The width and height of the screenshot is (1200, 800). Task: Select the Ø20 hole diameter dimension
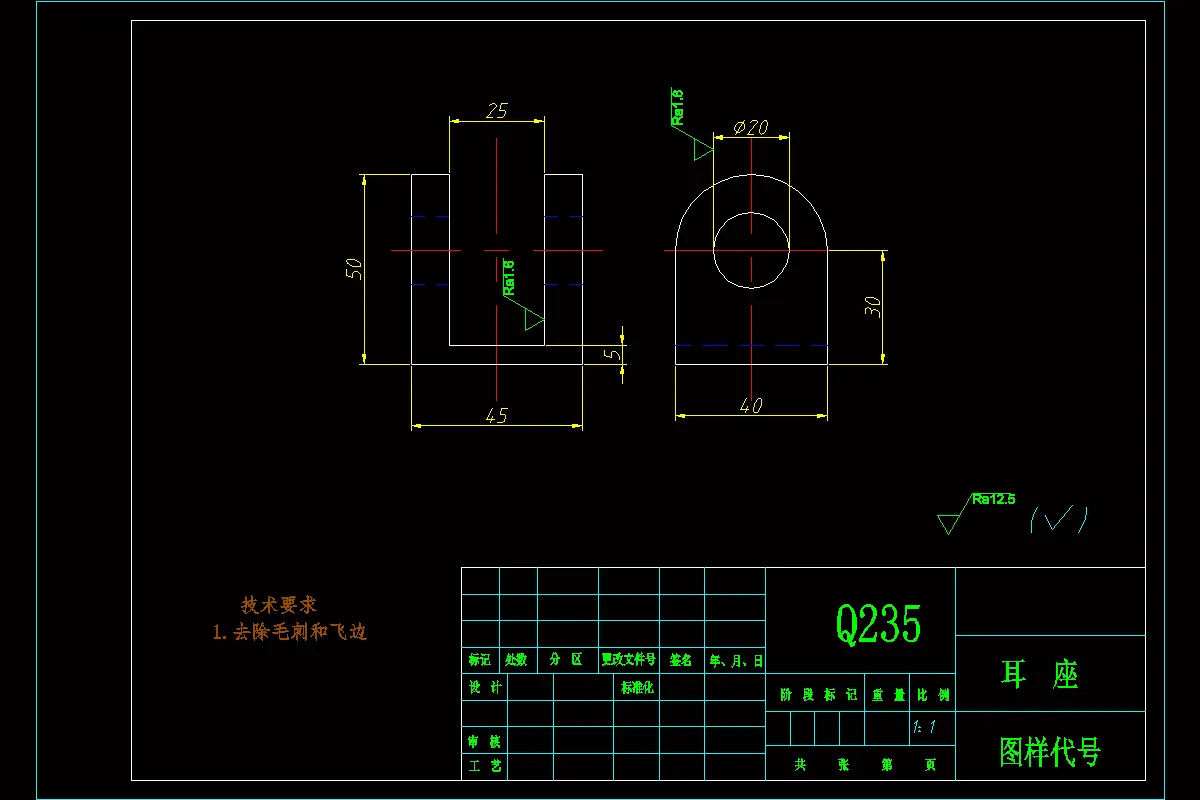[x=750, y=127]
